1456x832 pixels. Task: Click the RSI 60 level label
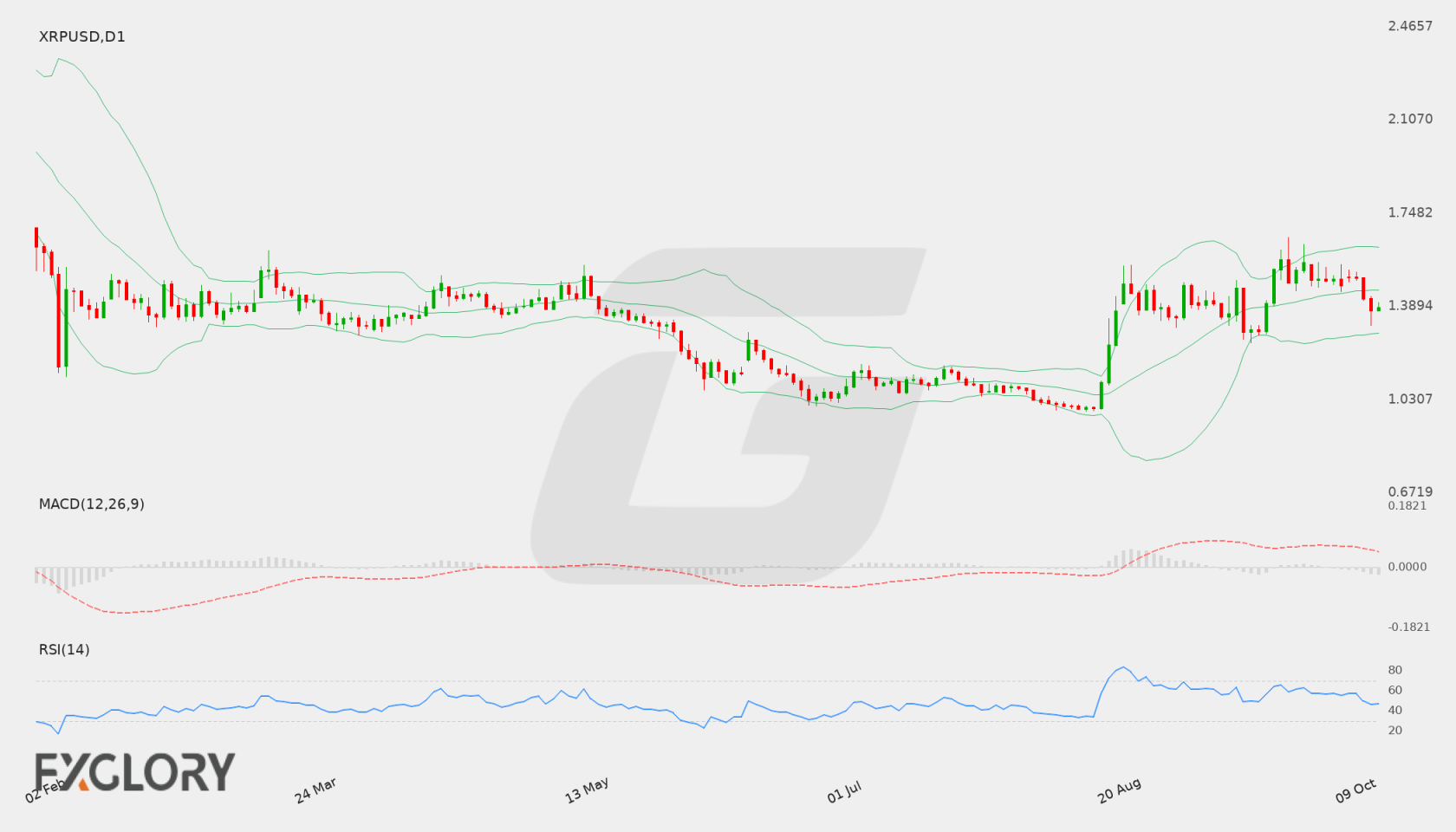(1394, 690)
